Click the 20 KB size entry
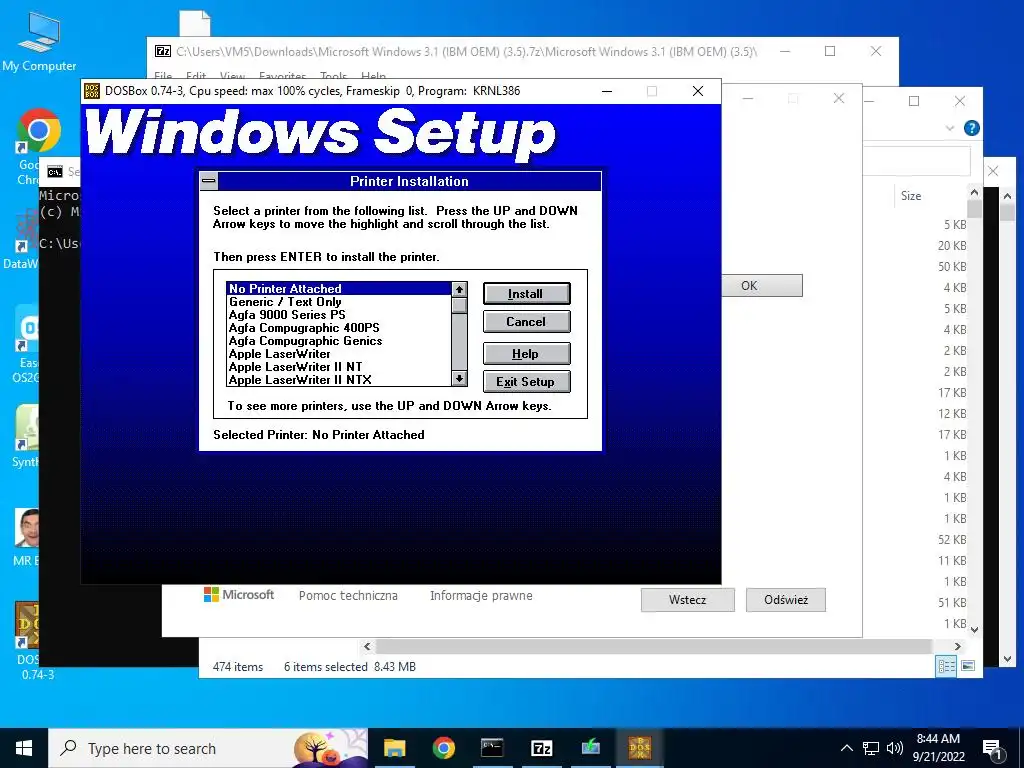Viewport: 1024px width, 768px height. tap(952, 246)
